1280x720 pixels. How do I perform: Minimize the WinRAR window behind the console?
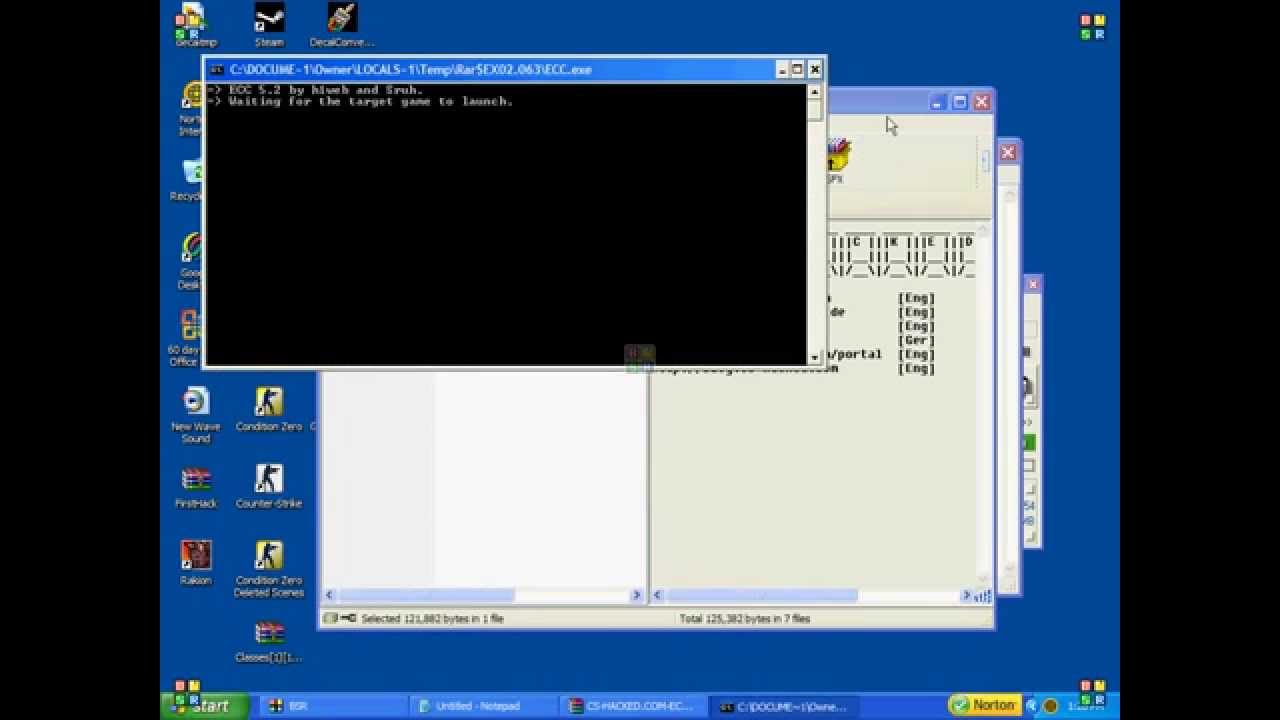[x=938, y=102]
